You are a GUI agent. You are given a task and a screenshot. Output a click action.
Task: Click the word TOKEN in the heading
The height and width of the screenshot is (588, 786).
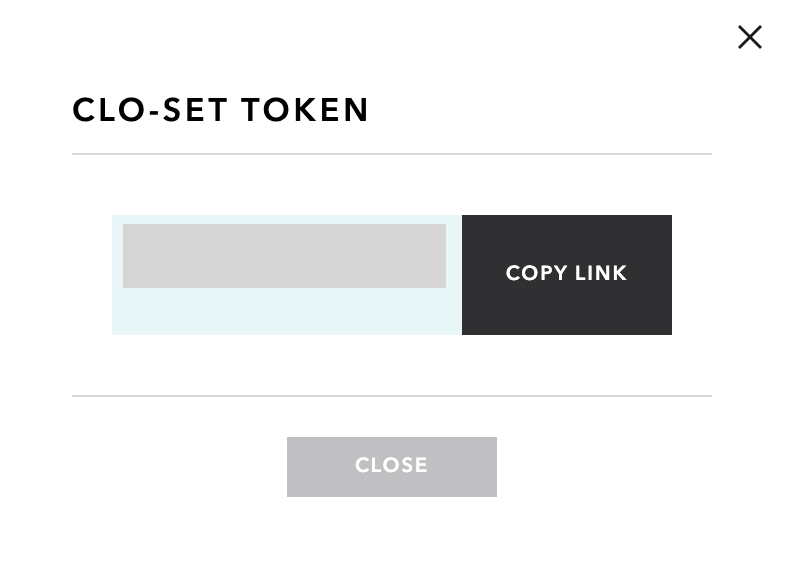(305, 110)
